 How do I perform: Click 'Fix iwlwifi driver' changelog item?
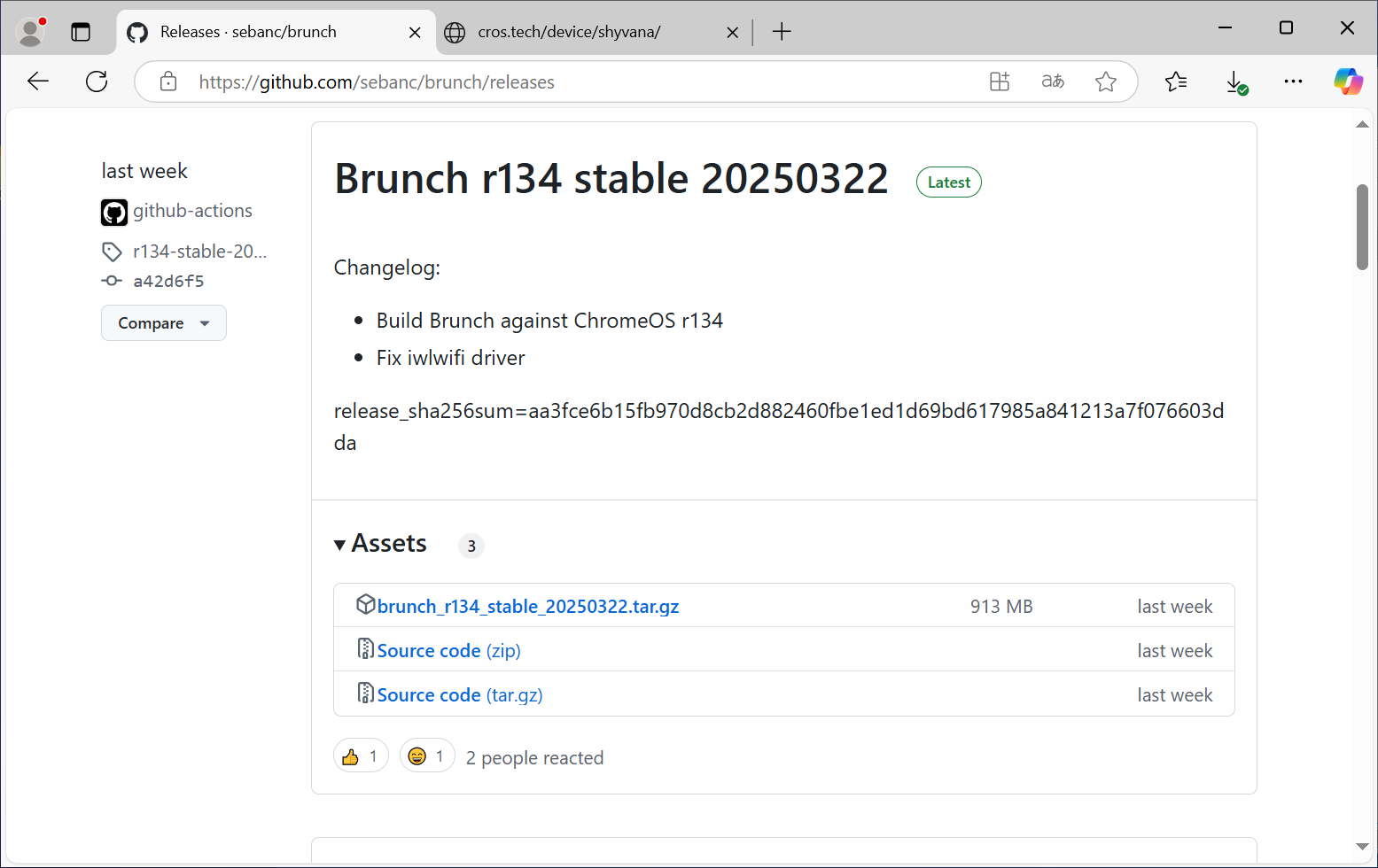(450, 358)
